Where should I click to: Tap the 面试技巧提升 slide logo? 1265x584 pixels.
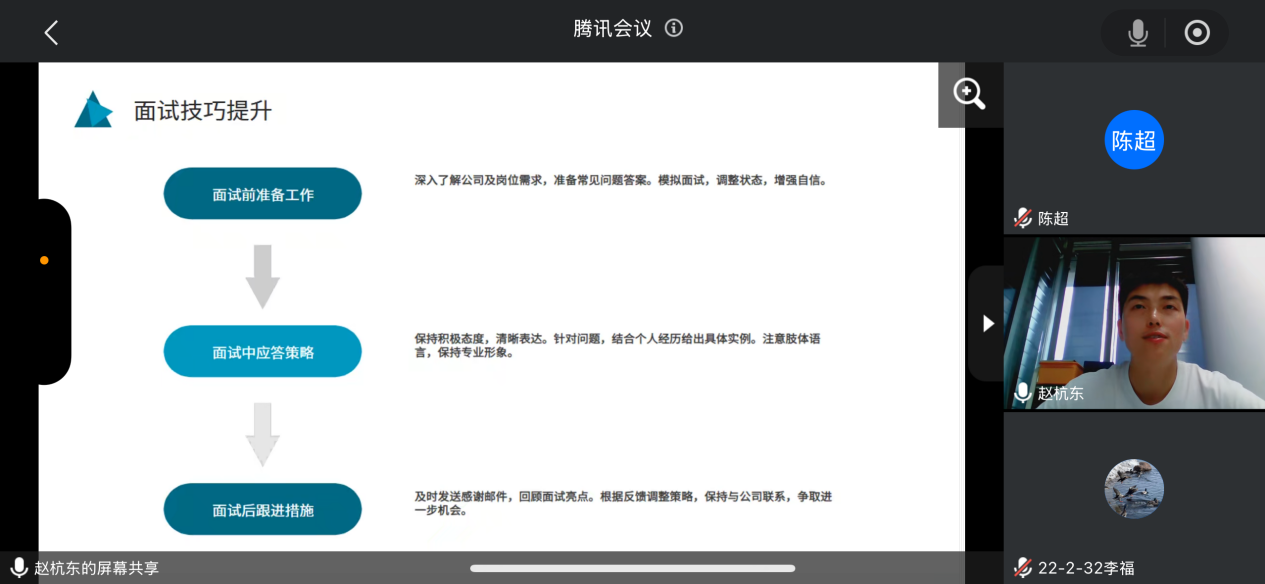(93, 110)
